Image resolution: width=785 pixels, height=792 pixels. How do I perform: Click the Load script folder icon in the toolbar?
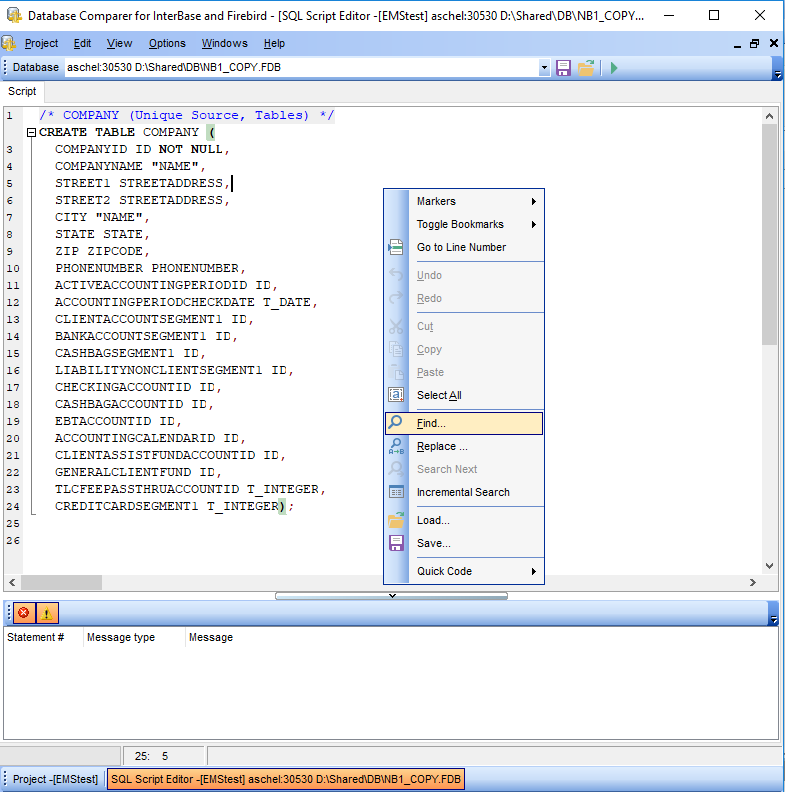point(586,67)
